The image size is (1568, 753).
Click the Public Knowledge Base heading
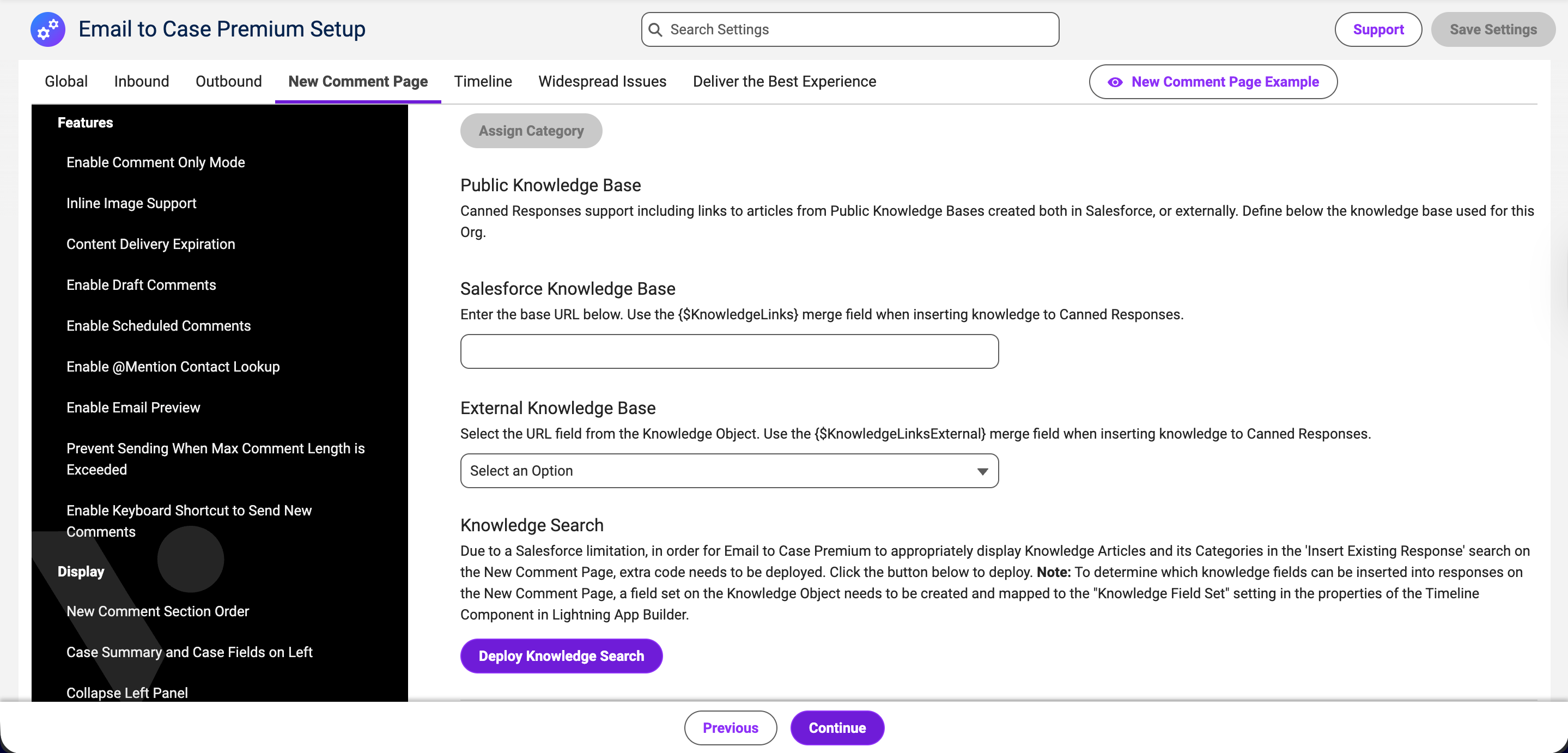[x=550, y=185]
